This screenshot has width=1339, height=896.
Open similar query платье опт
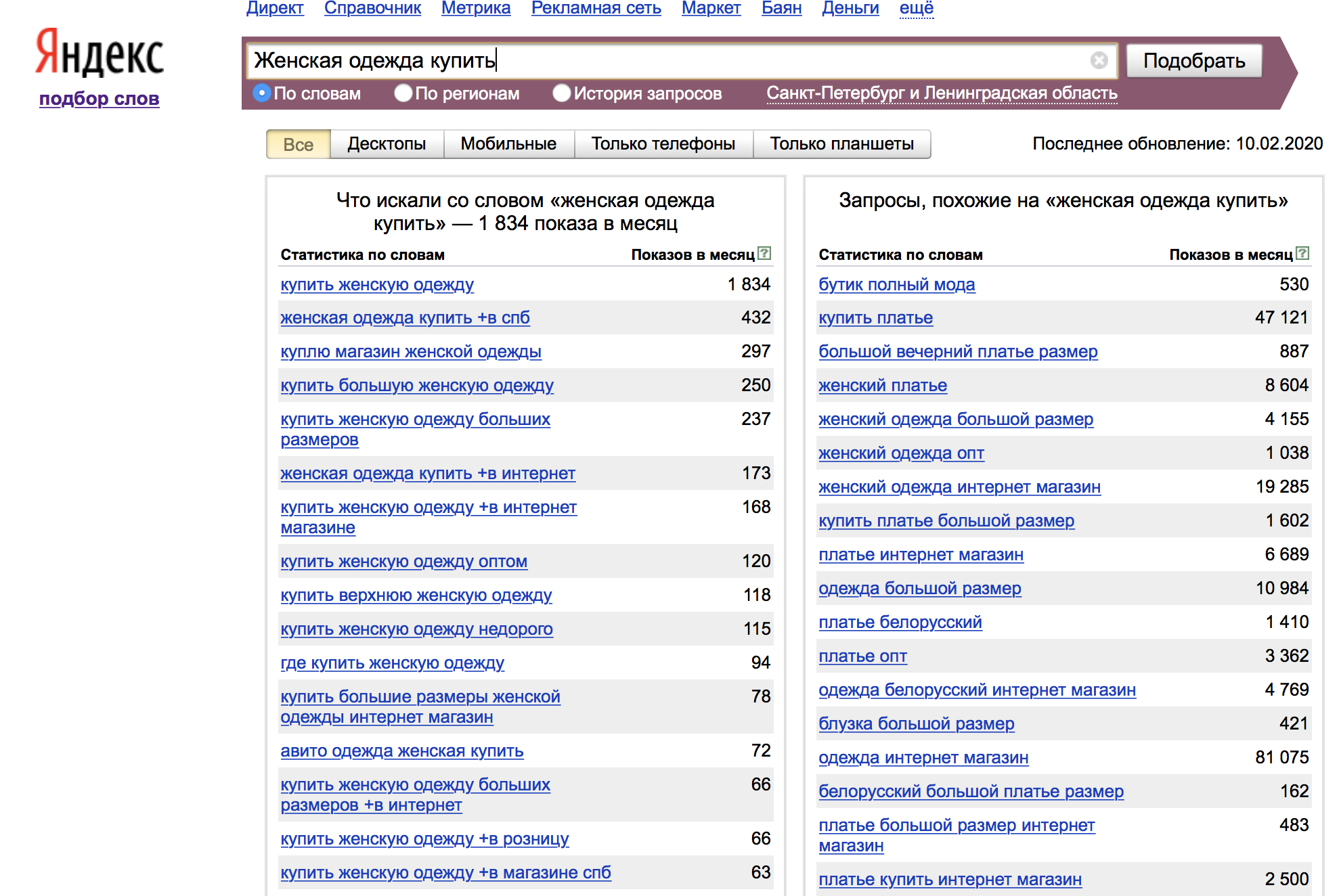tap(863, 656)
